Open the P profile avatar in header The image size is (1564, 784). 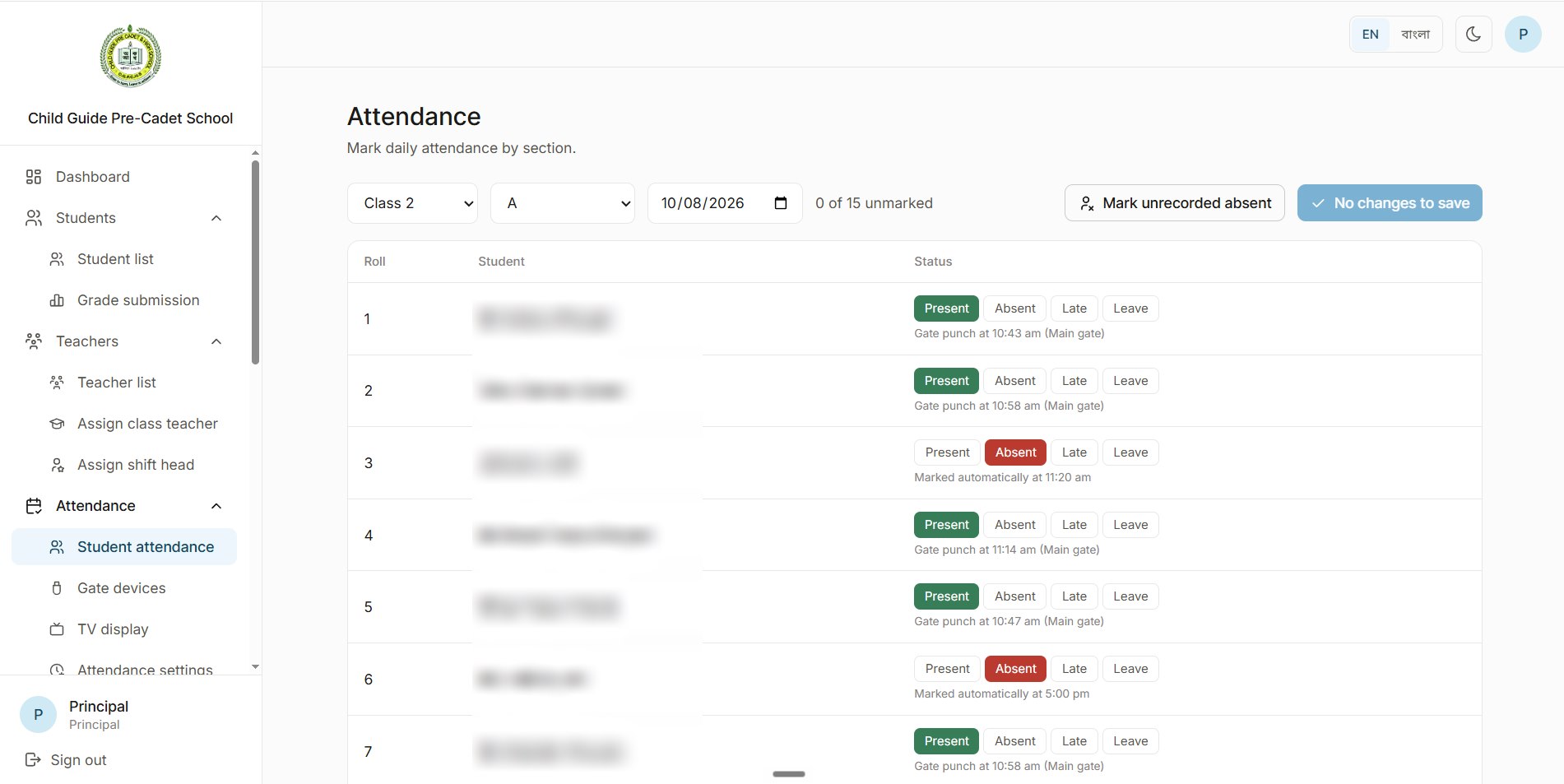pyautogui.click(x=1523, y=35)
